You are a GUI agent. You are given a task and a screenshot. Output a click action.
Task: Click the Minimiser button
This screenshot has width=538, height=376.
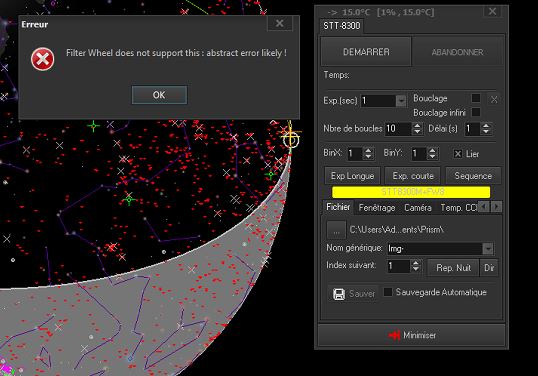point(411,335)
